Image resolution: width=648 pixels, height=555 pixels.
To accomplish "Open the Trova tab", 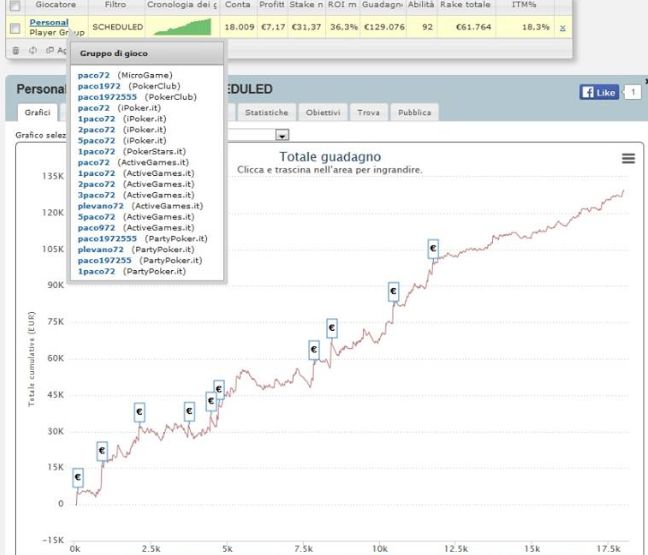I will 368,112.
